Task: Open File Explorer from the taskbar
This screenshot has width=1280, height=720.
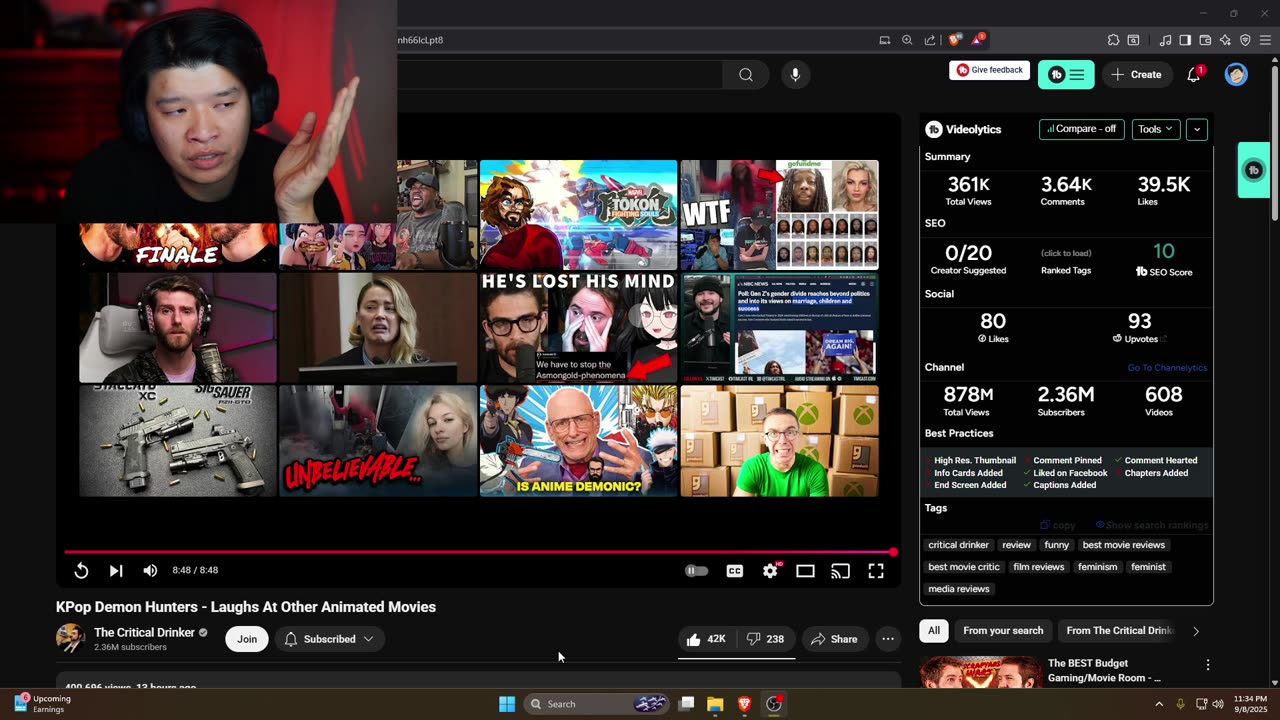Action: 715,704
